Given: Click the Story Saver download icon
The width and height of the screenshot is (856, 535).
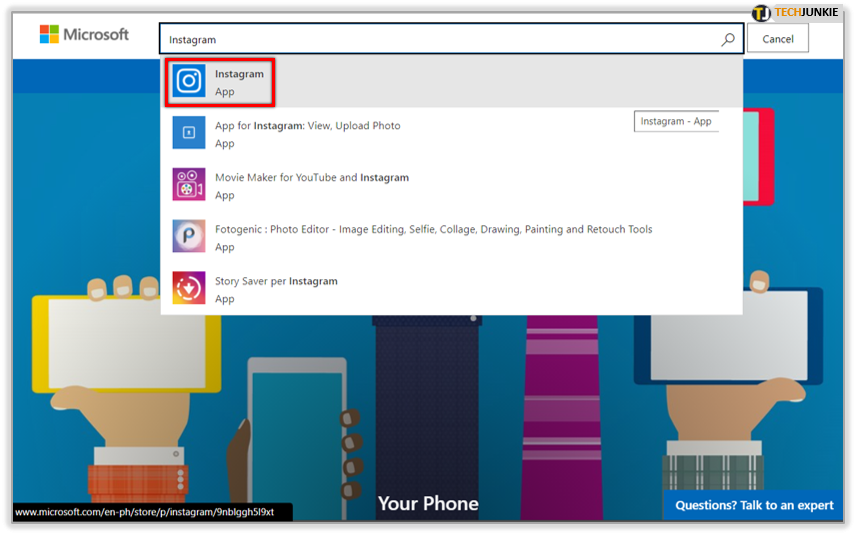Looking at the screenshot, I should [x=189, y=288].
